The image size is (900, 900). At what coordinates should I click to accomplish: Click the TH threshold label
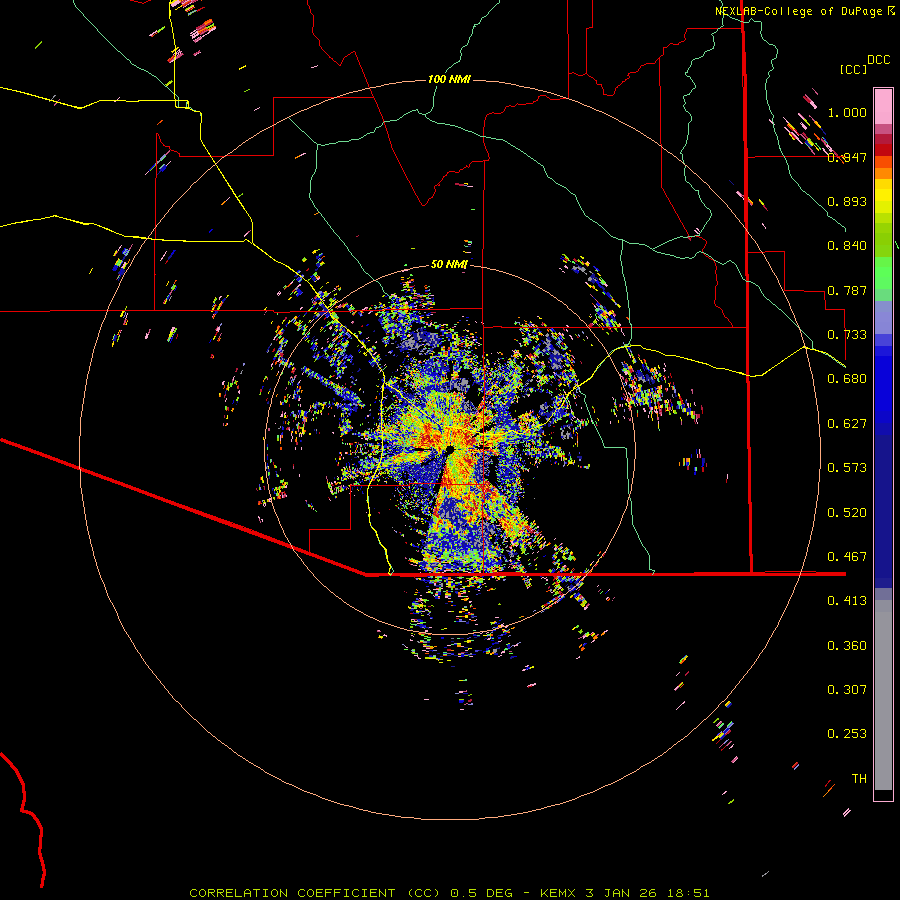pos(859,779)
